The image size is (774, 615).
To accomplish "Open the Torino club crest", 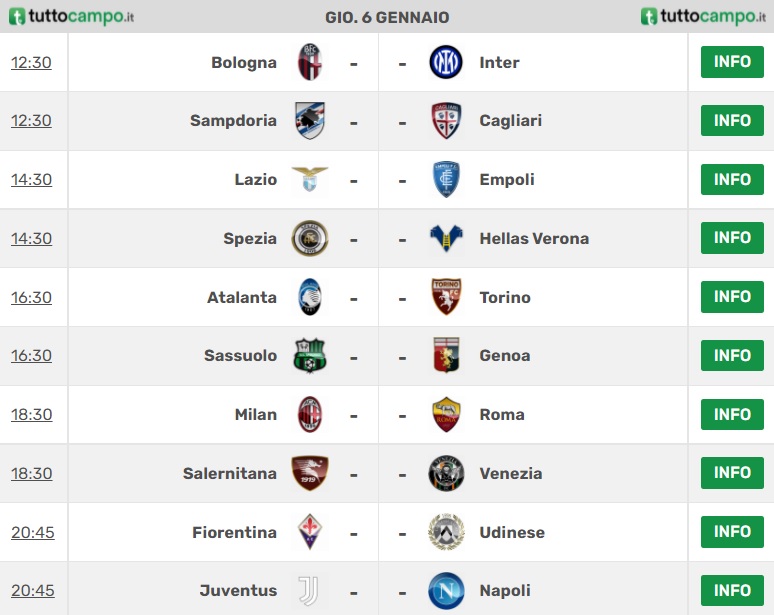I will pos(446,297).
